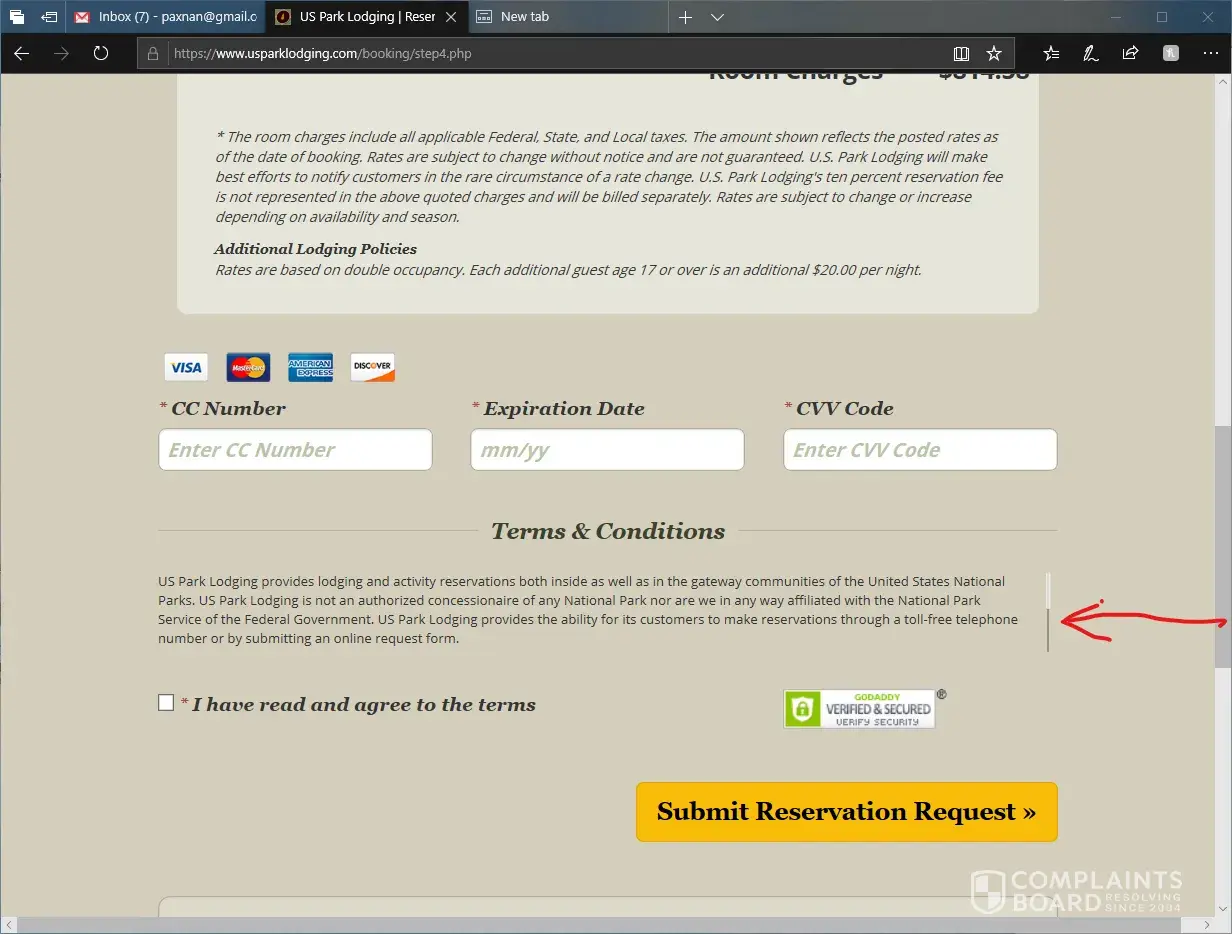Click the Discover card logo
The height and width of the screenshot is (934, 1232).
(x=372, y=367)
